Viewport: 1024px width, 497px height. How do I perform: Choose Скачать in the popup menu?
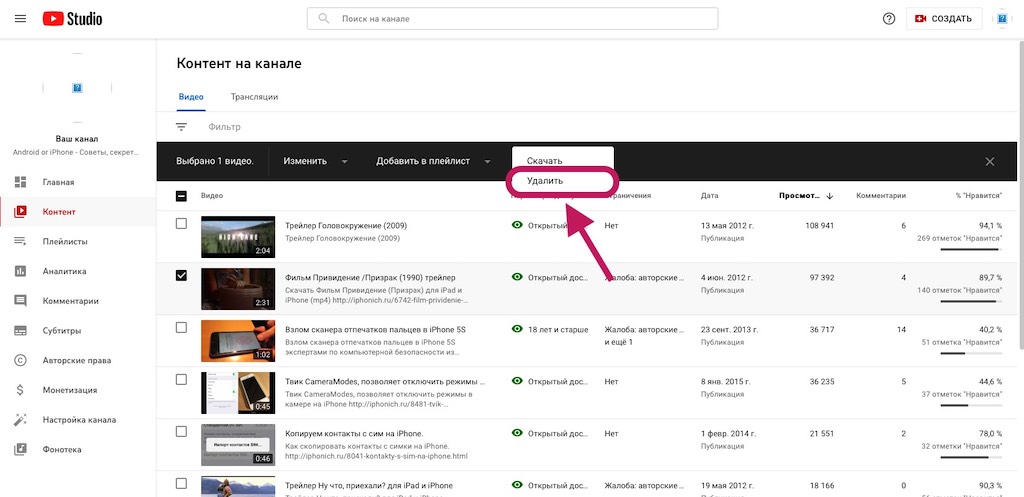coord(545,161)
